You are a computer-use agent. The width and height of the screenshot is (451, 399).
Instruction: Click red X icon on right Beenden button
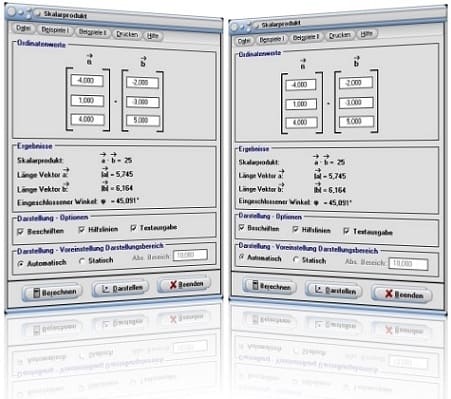tap(389, 293)
